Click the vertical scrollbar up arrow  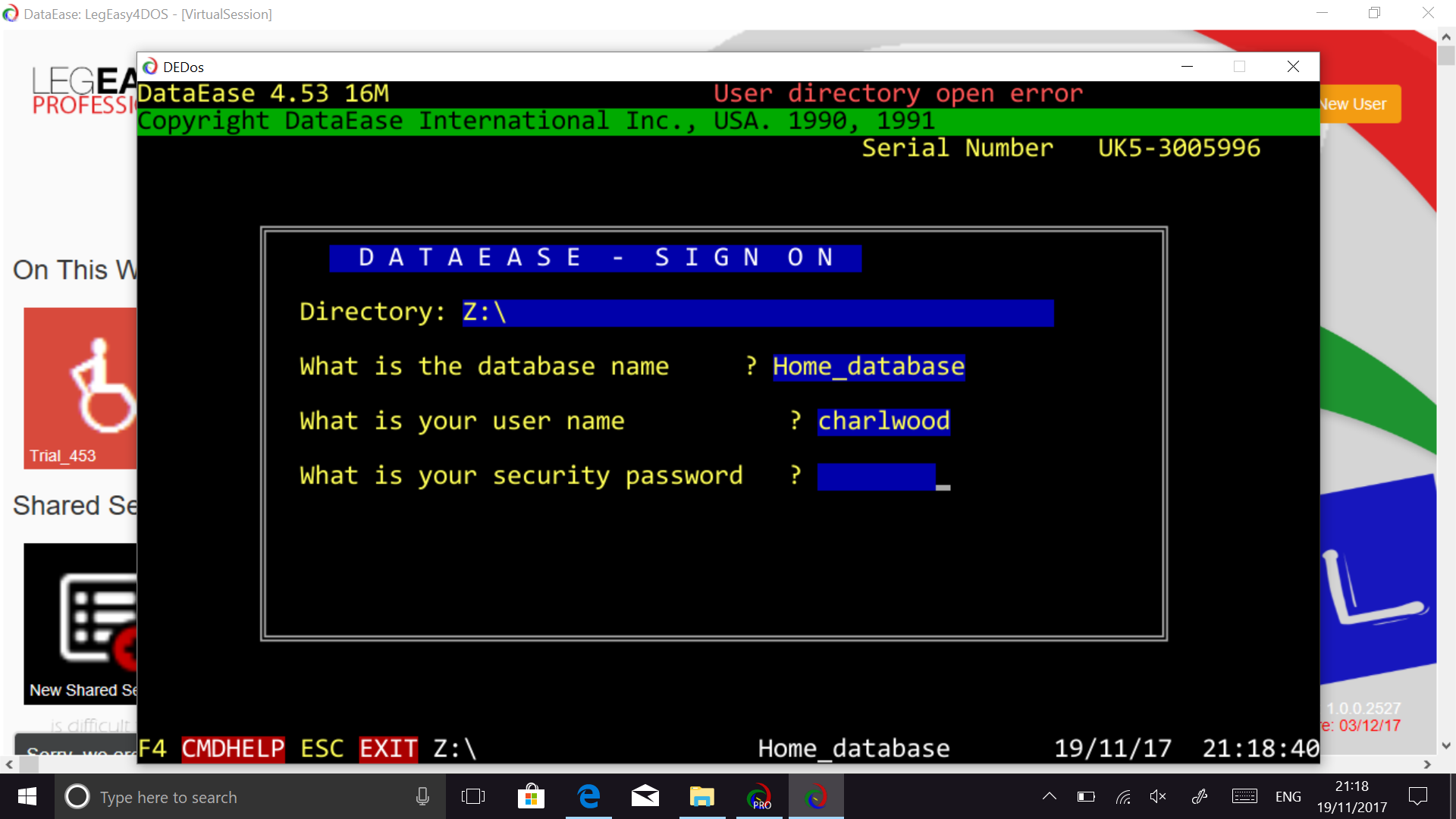[1446, 36]
